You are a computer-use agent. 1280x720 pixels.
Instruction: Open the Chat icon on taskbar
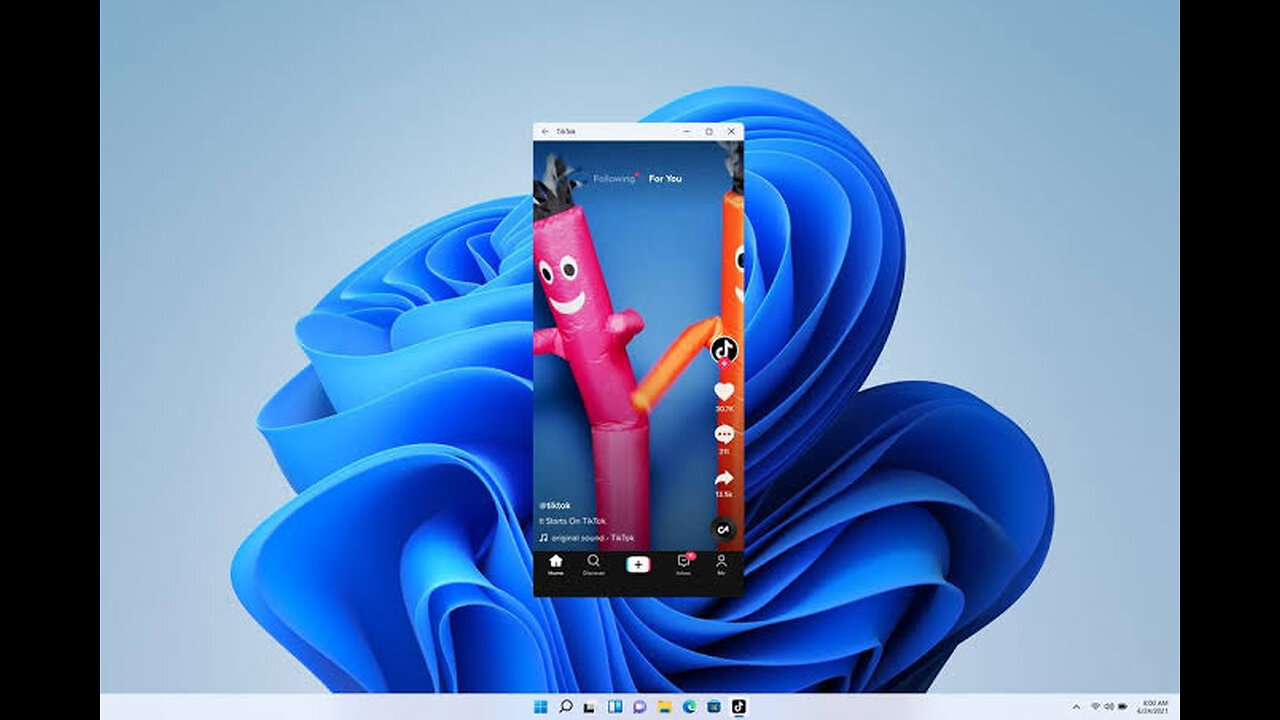tap(640, 707)
